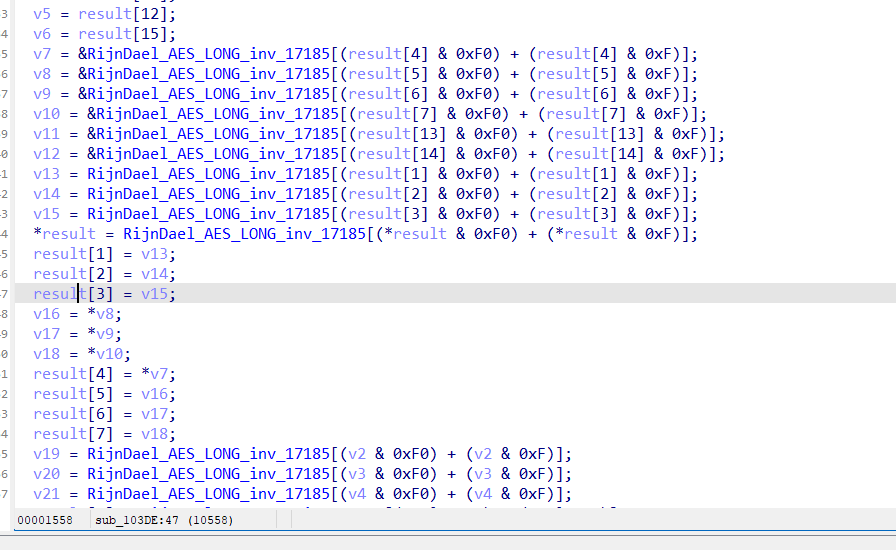
Task: Select the line 'result[7] = v18;'
Action: [105, 434]
